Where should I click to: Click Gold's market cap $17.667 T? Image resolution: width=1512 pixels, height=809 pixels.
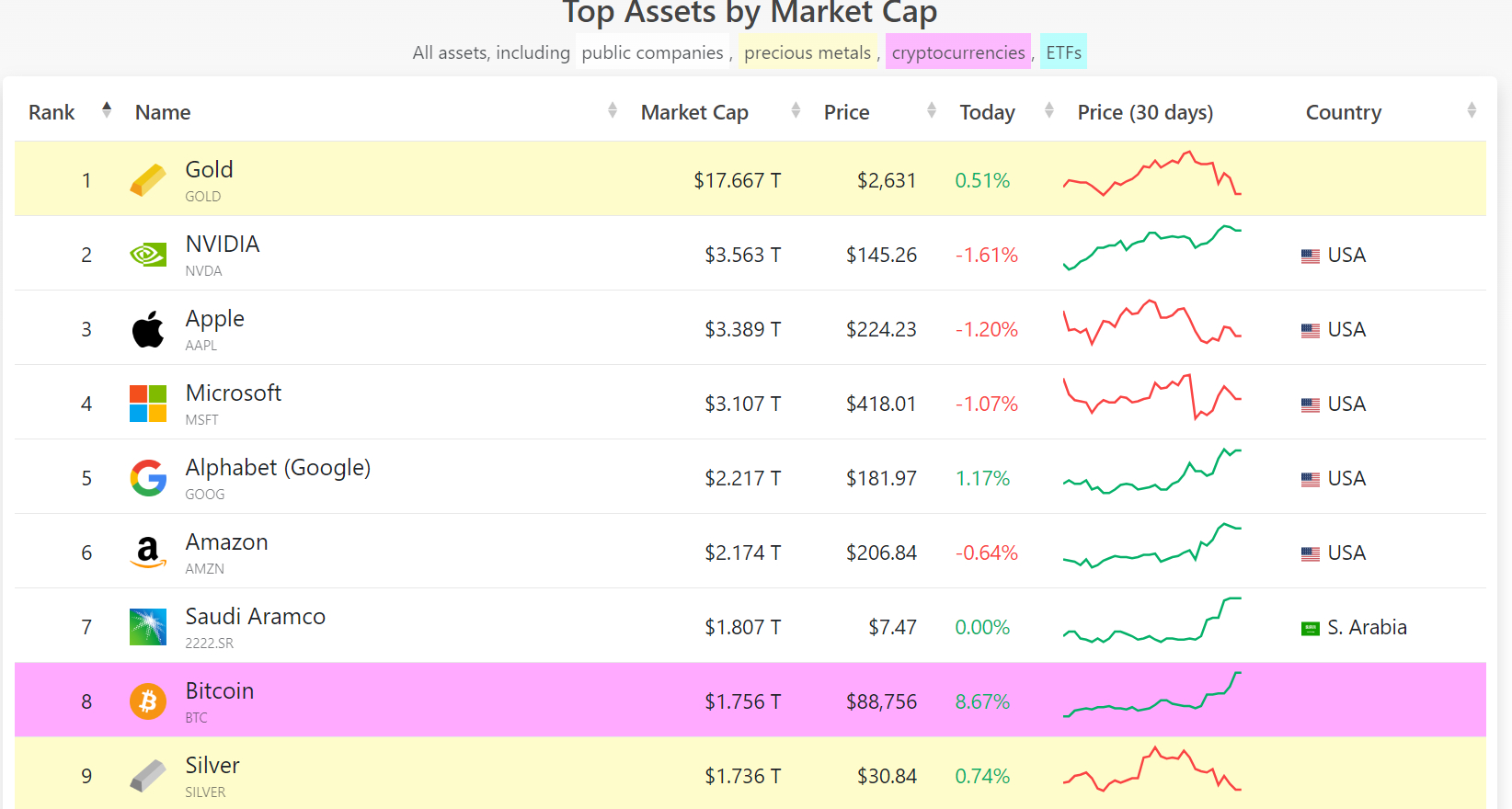(x=738, y=180)
